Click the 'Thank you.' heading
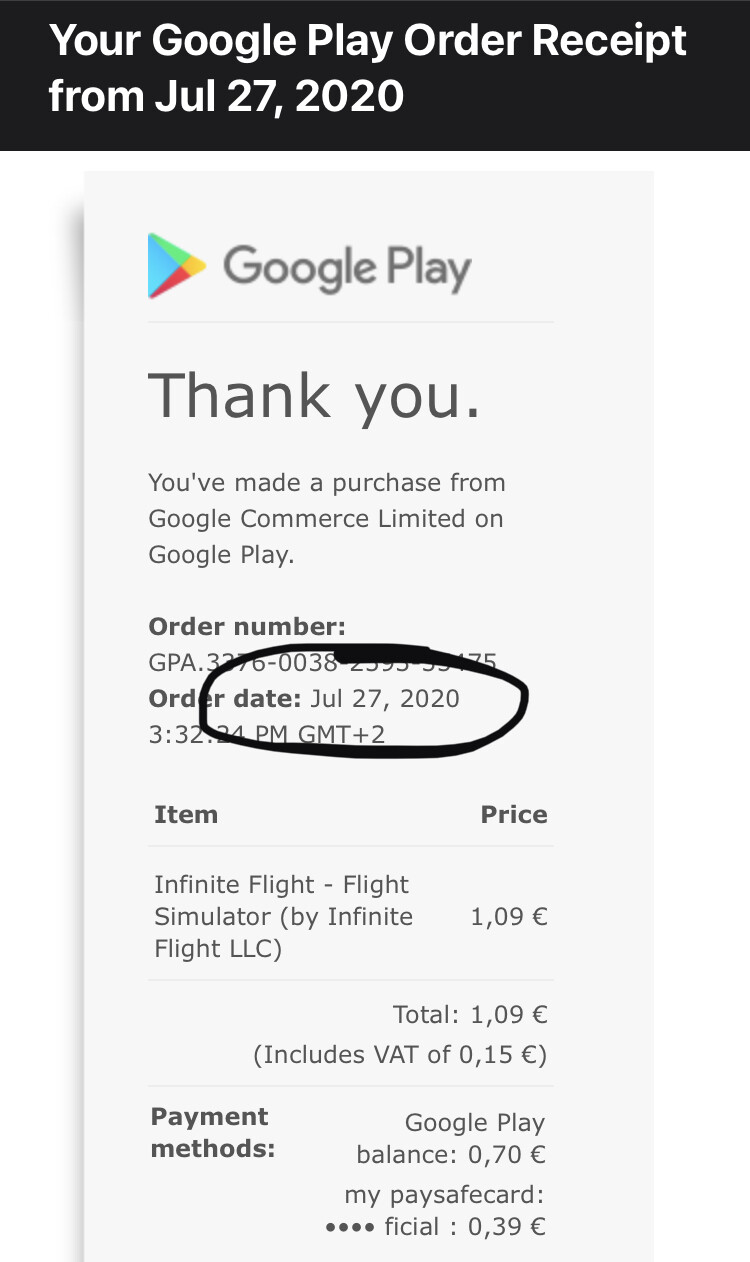This screenshot has height=1262, width=750. pos(315,395)
